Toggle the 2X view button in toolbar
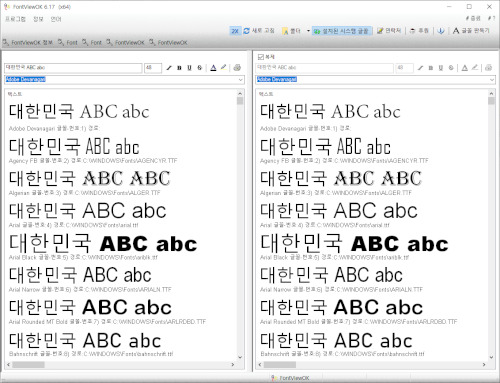 click(235, 31)
